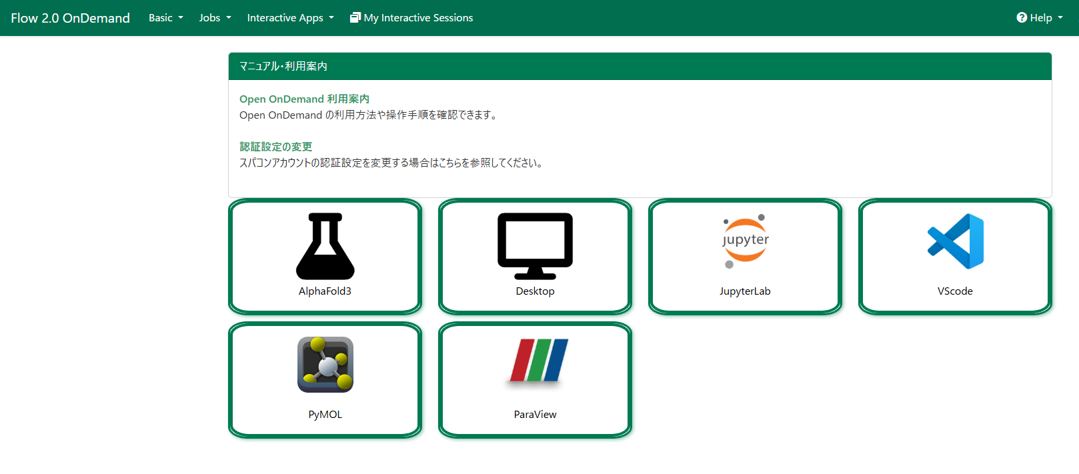The width and height of the screenshot is (1079, 474).
Task: Open the Interactive Apps dropdown
Action: (x=290, y=18)
